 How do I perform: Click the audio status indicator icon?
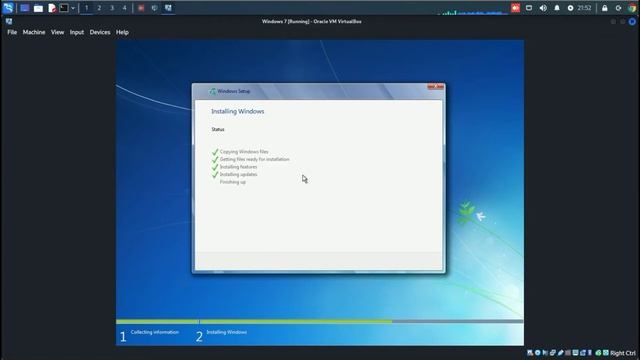[545, 353]
